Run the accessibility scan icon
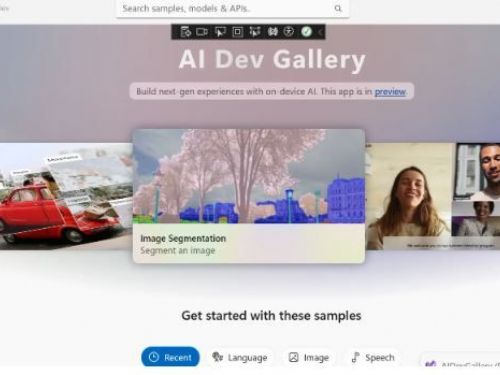 pos(289,32)
